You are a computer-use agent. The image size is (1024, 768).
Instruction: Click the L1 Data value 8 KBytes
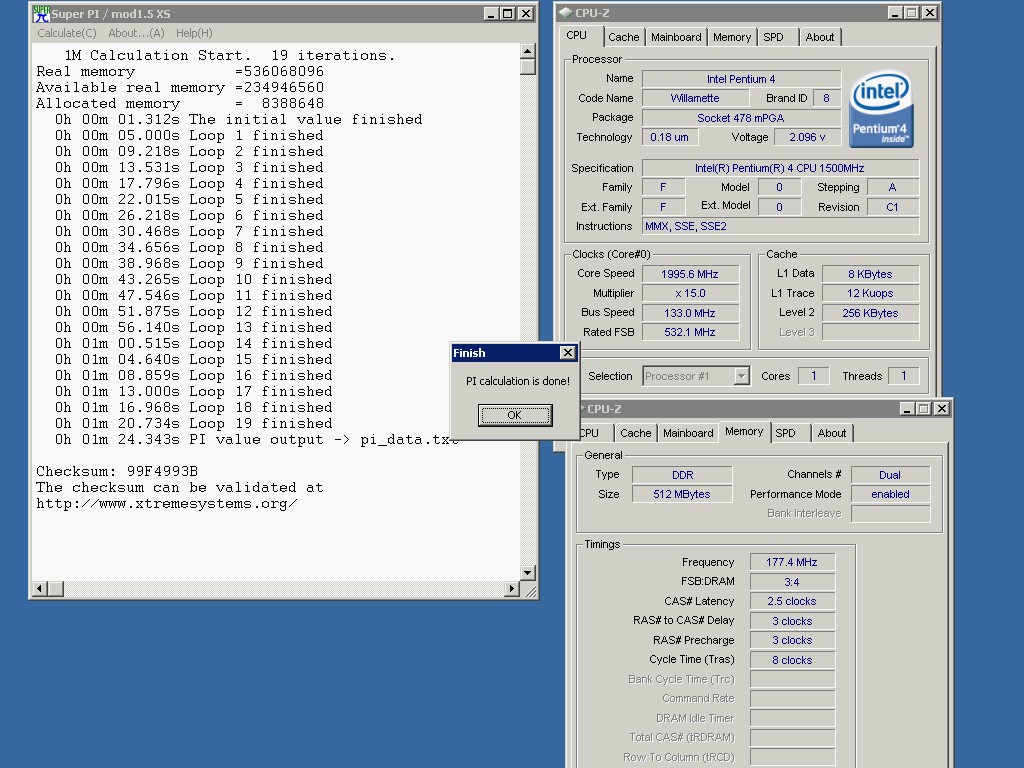click(x=870, y=274)
